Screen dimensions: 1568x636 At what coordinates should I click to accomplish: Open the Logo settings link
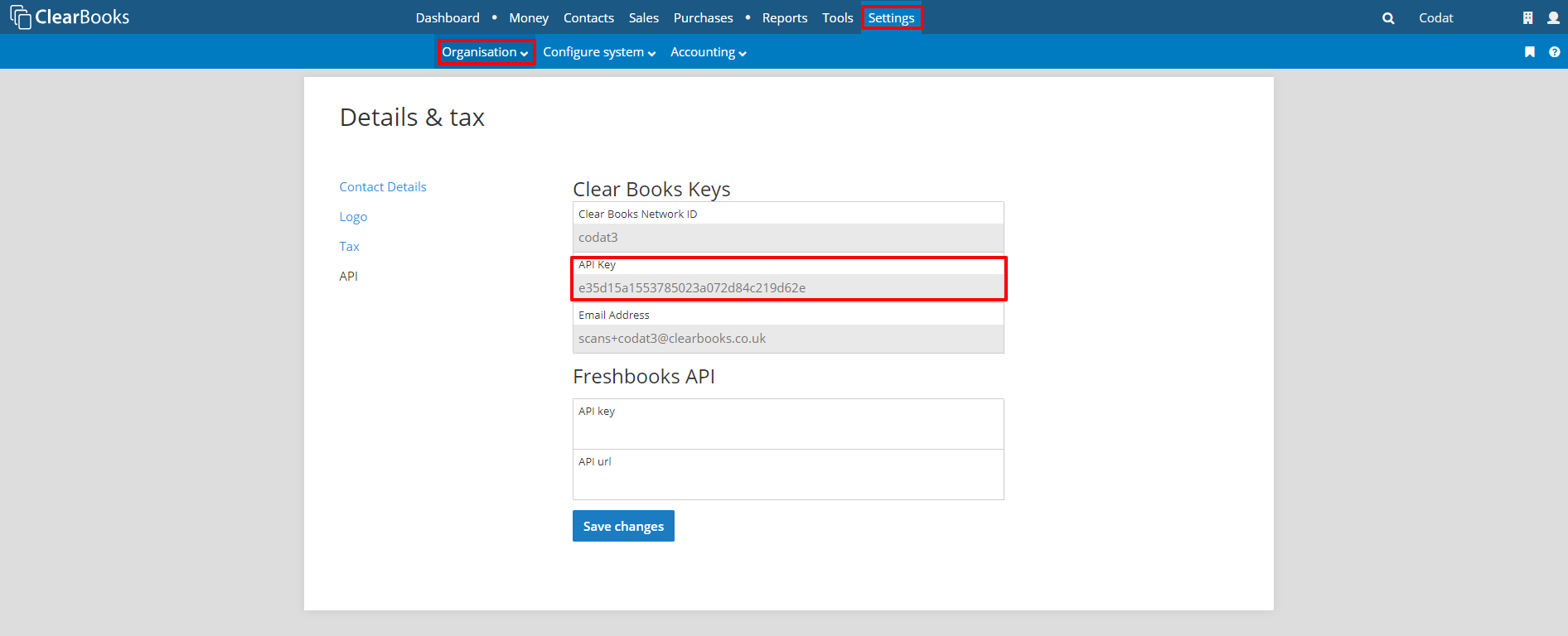pyautogui.click(x=353, y=217)
